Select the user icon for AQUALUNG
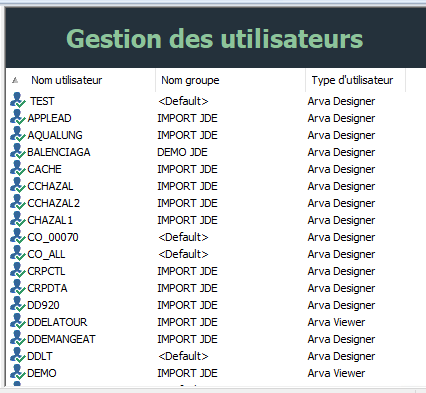Viewport: 426px width, 393px height. (18, 134)
